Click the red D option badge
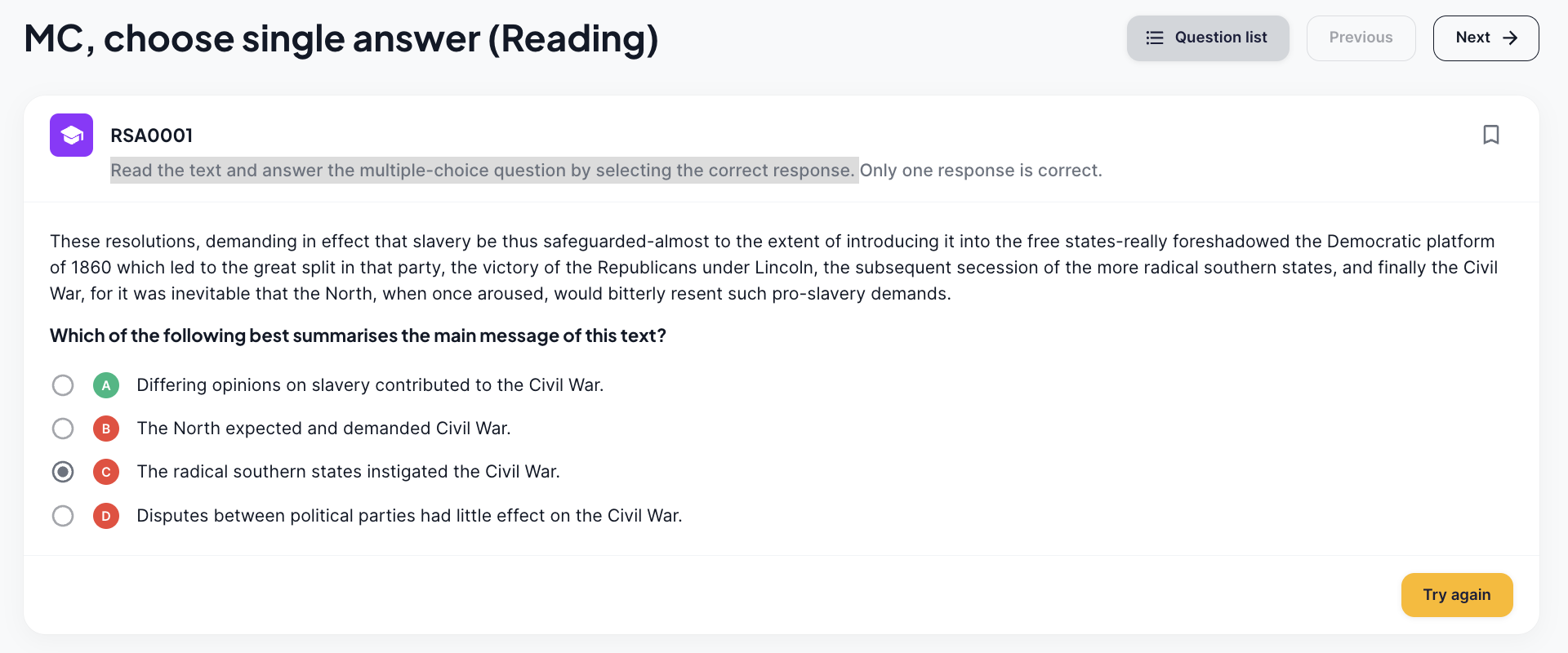This screenshot has width=1568, height=653. [106, 516]
